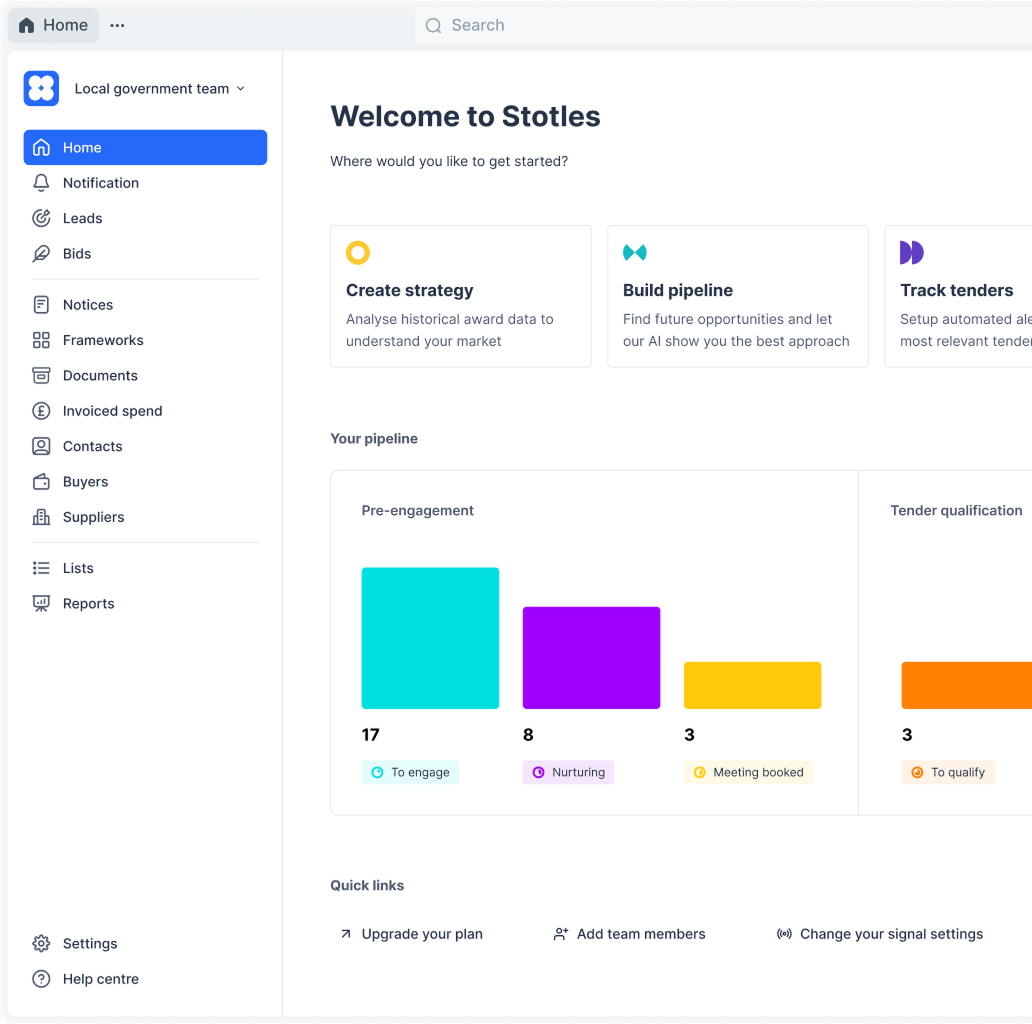Click the count 17 under Pre-engagement
1032x1024 pixels.
tap(371, 735)
